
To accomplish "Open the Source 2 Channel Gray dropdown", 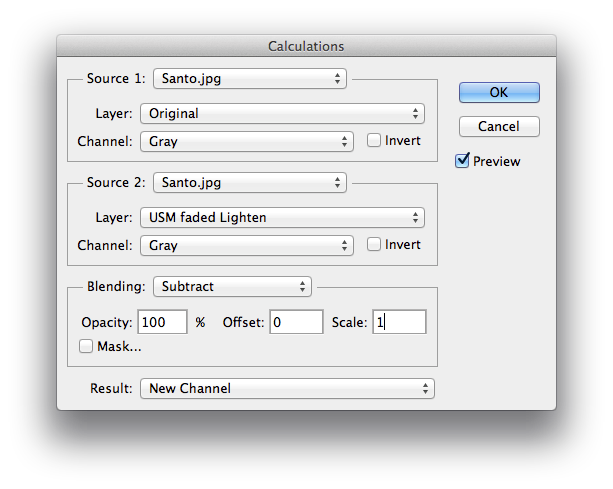I will click(247, 245).
